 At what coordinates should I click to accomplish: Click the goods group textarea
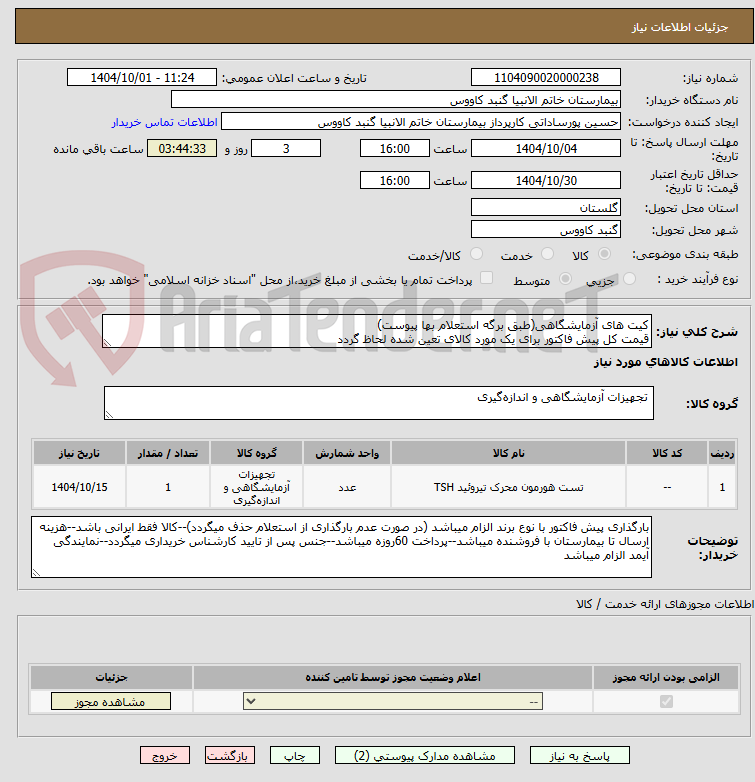coord(379,403)
